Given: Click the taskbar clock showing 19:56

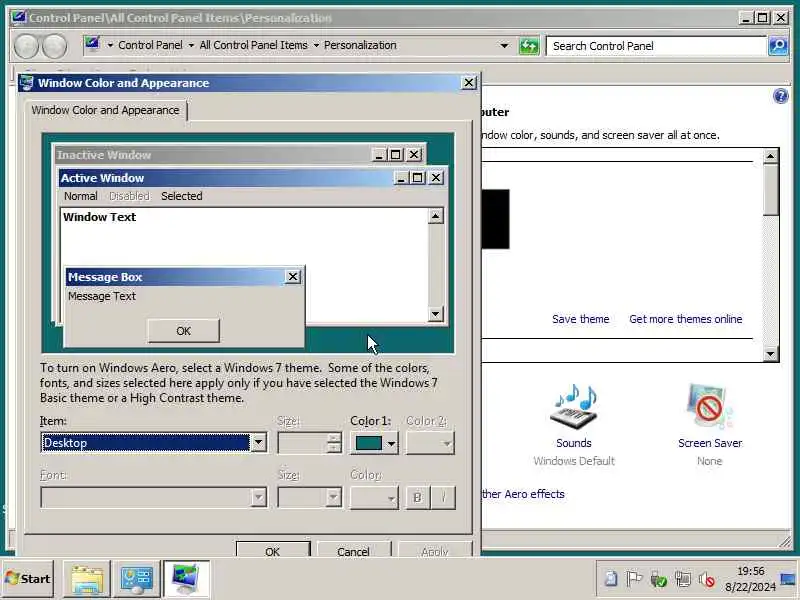Looking at the screenshot, I should [x=751, y=571].
